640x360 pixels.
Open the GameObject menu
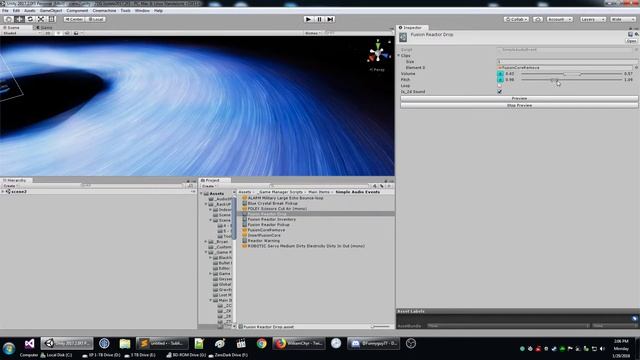pos(51,11)
